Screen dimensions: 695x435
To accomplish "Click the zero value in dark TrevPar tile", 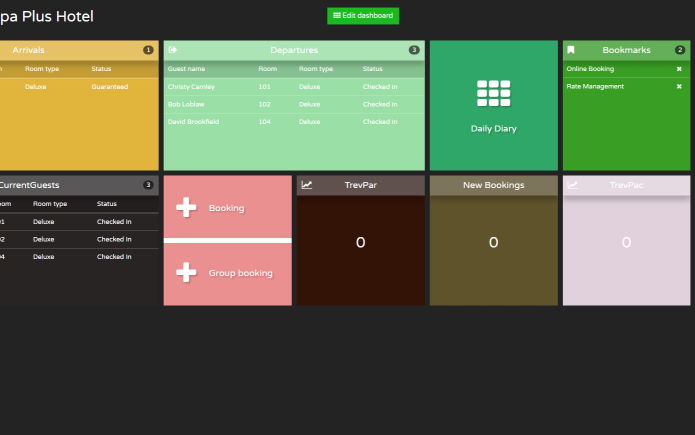I will click(x=360, y=242).
